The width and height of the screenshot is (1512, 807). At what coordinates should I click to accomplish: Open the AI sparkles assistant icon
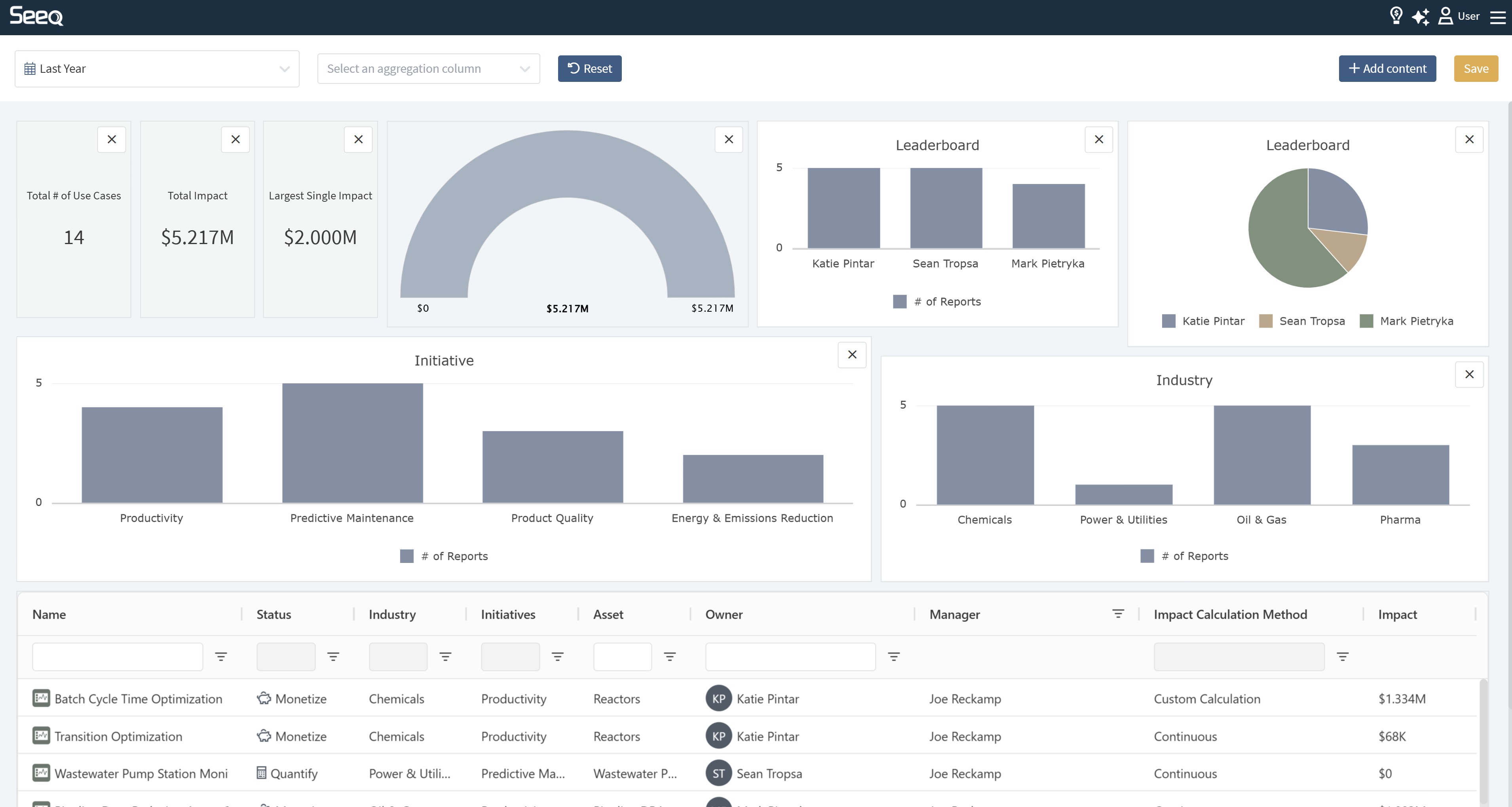coord(1421,17)
